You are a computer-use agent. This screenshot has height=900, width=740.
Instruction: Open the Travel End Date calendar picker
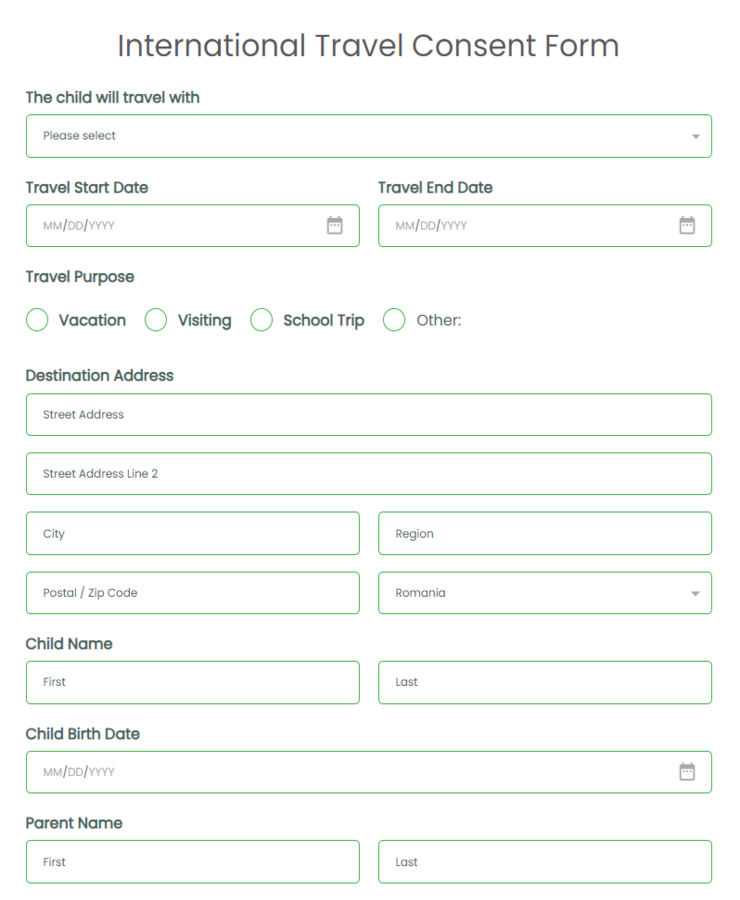pos(686,225)
